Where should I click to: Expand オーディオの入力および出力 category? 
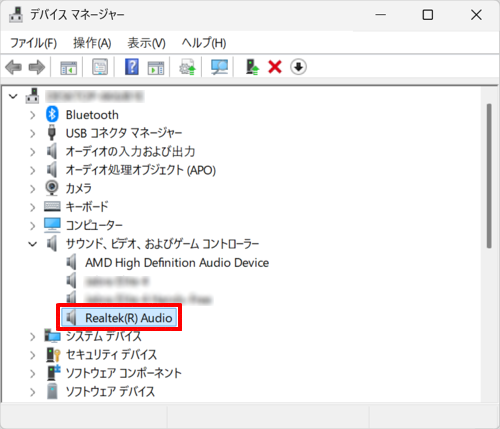[32, 152]
